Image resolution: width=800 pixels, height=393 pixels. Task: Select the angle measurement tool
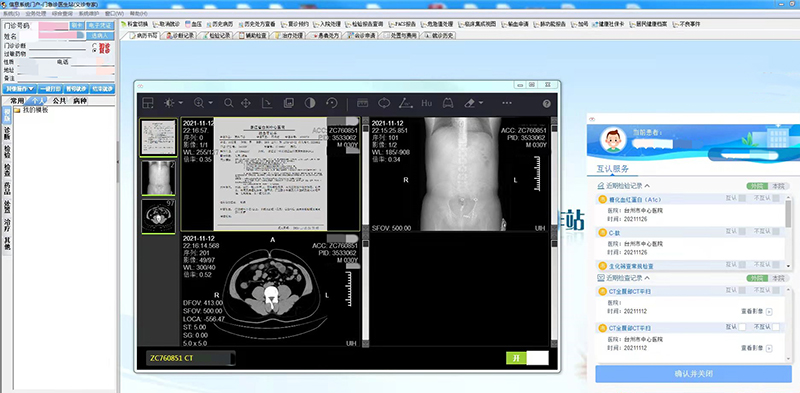click(x=406, y=103)
